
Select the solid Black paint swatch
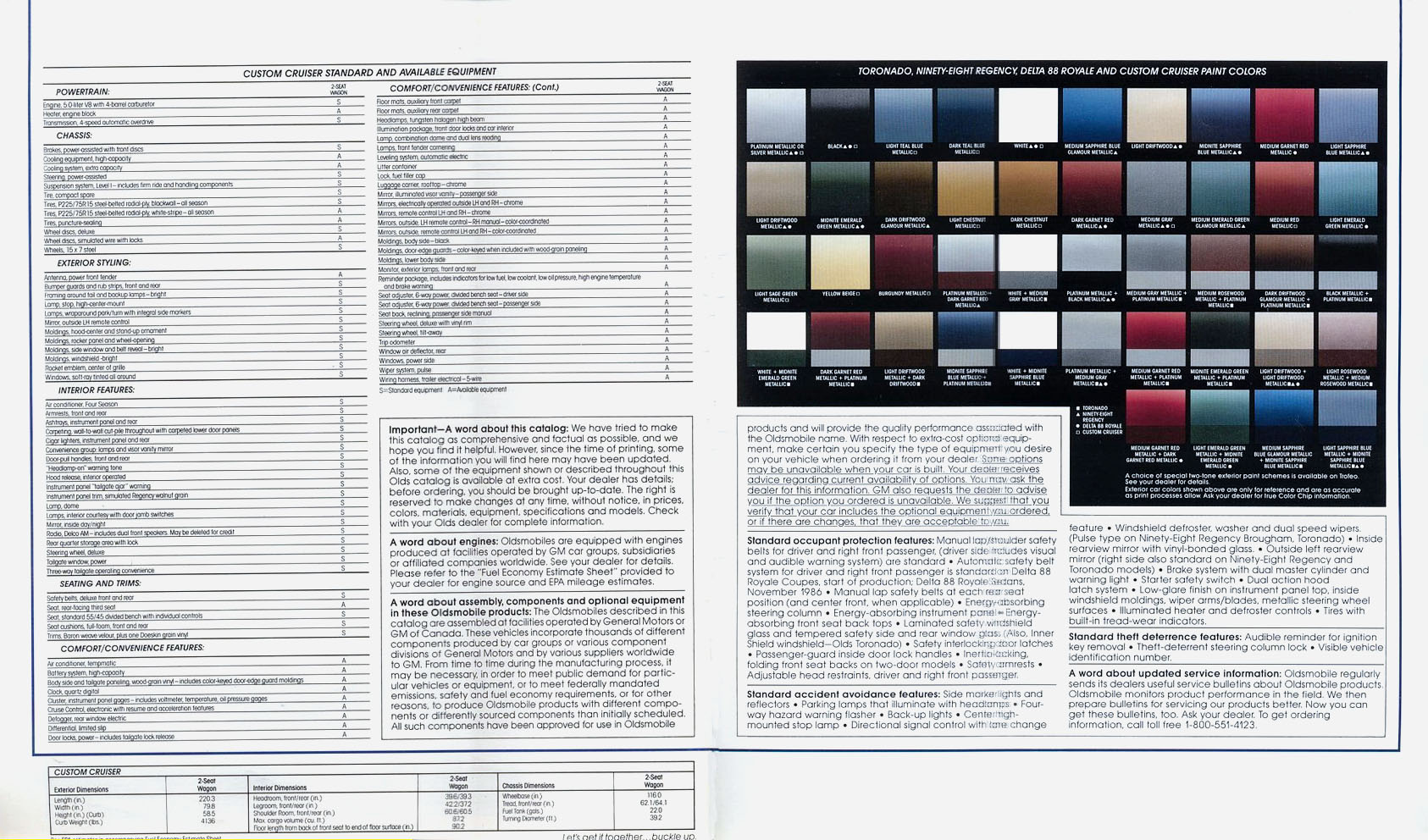point(839,116)
